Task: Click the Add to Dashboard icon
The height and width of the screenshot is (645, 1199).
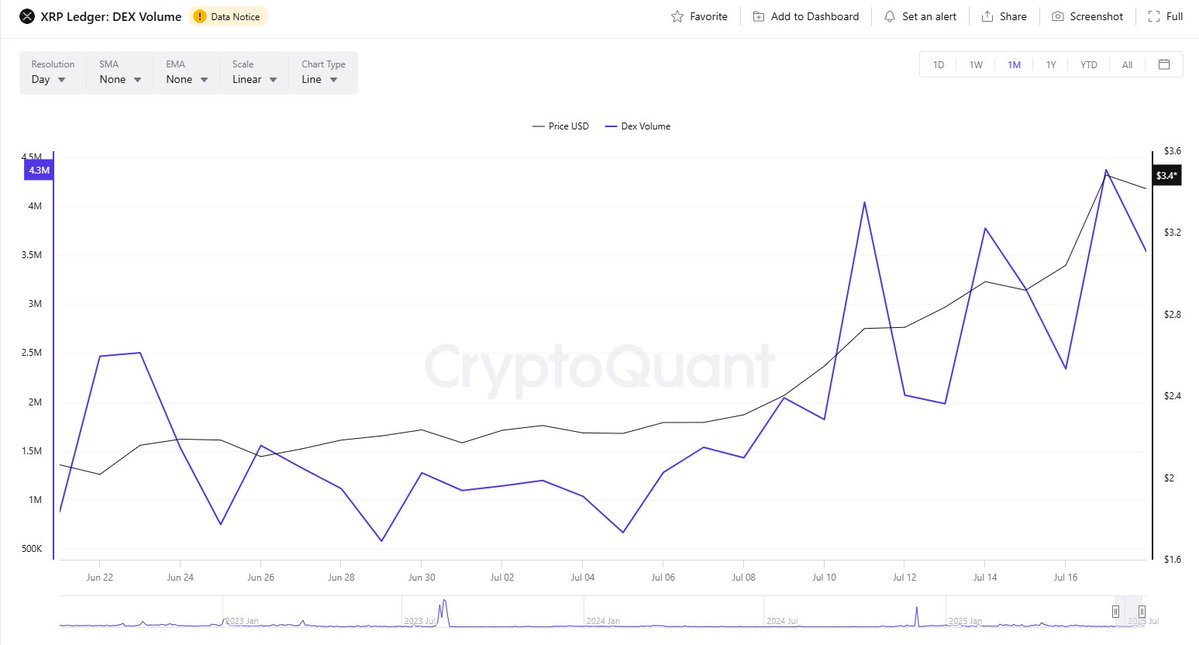Action: 759,16
